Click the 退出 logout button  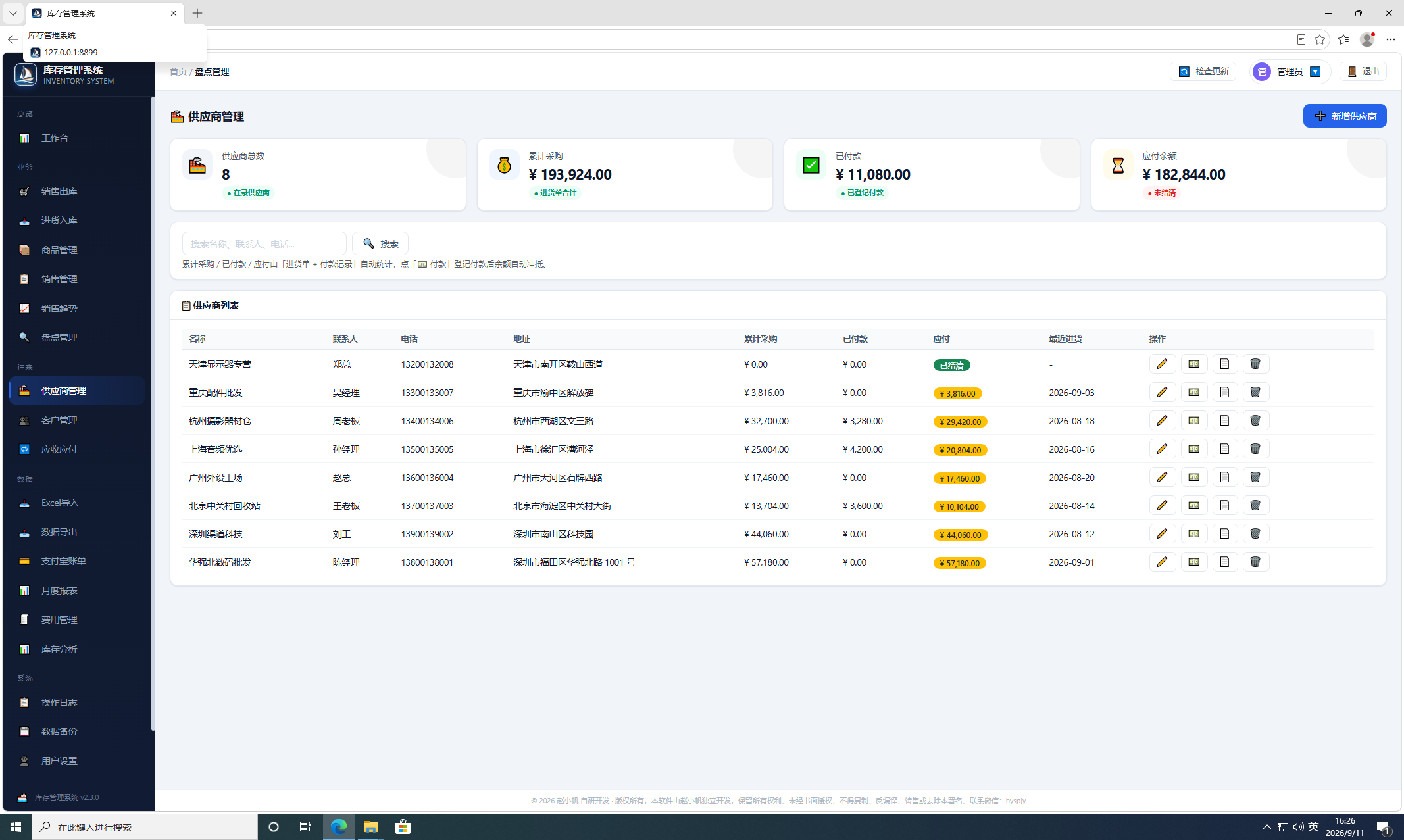coord(1363,71)
